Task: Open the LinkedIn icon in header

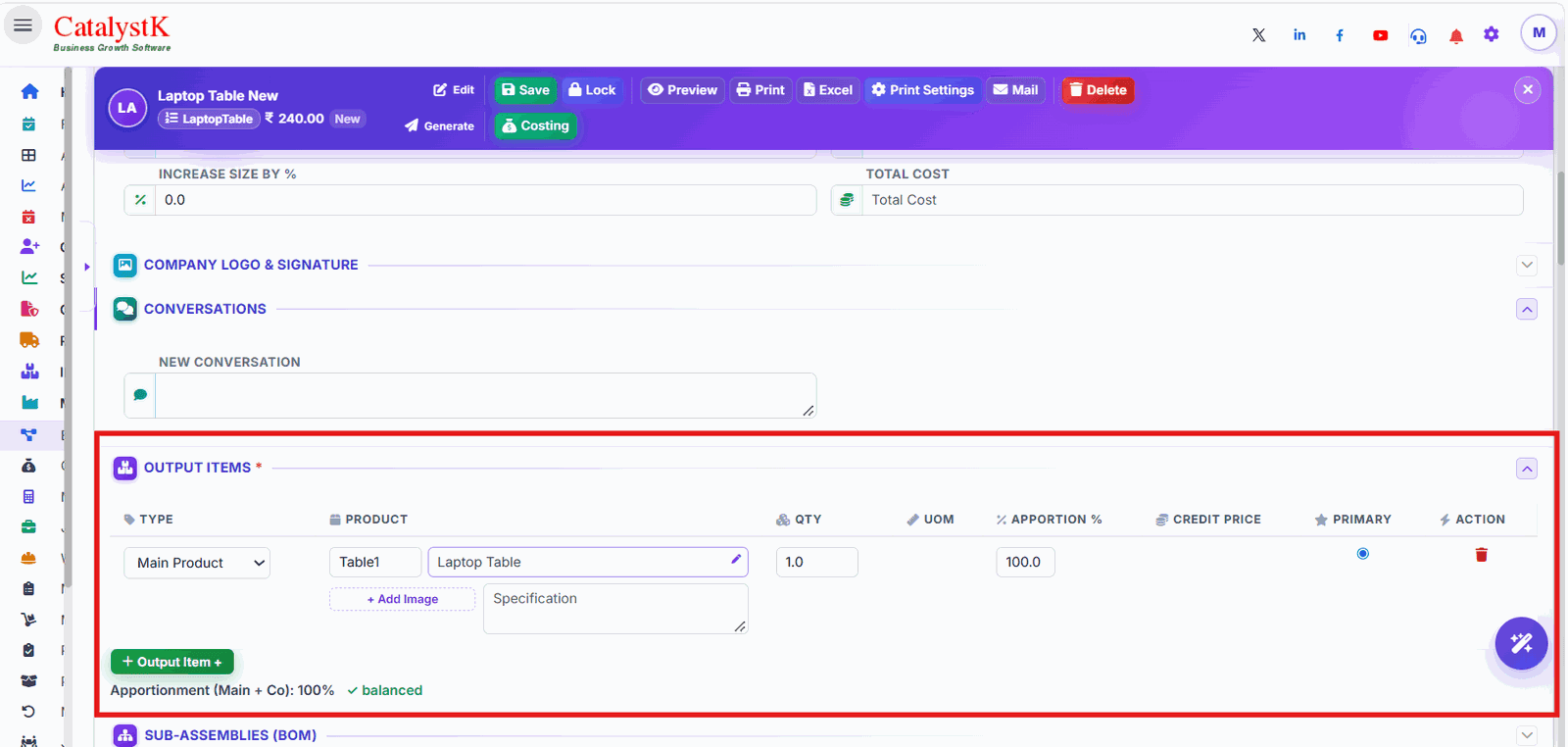Action: click(1299, 35)
